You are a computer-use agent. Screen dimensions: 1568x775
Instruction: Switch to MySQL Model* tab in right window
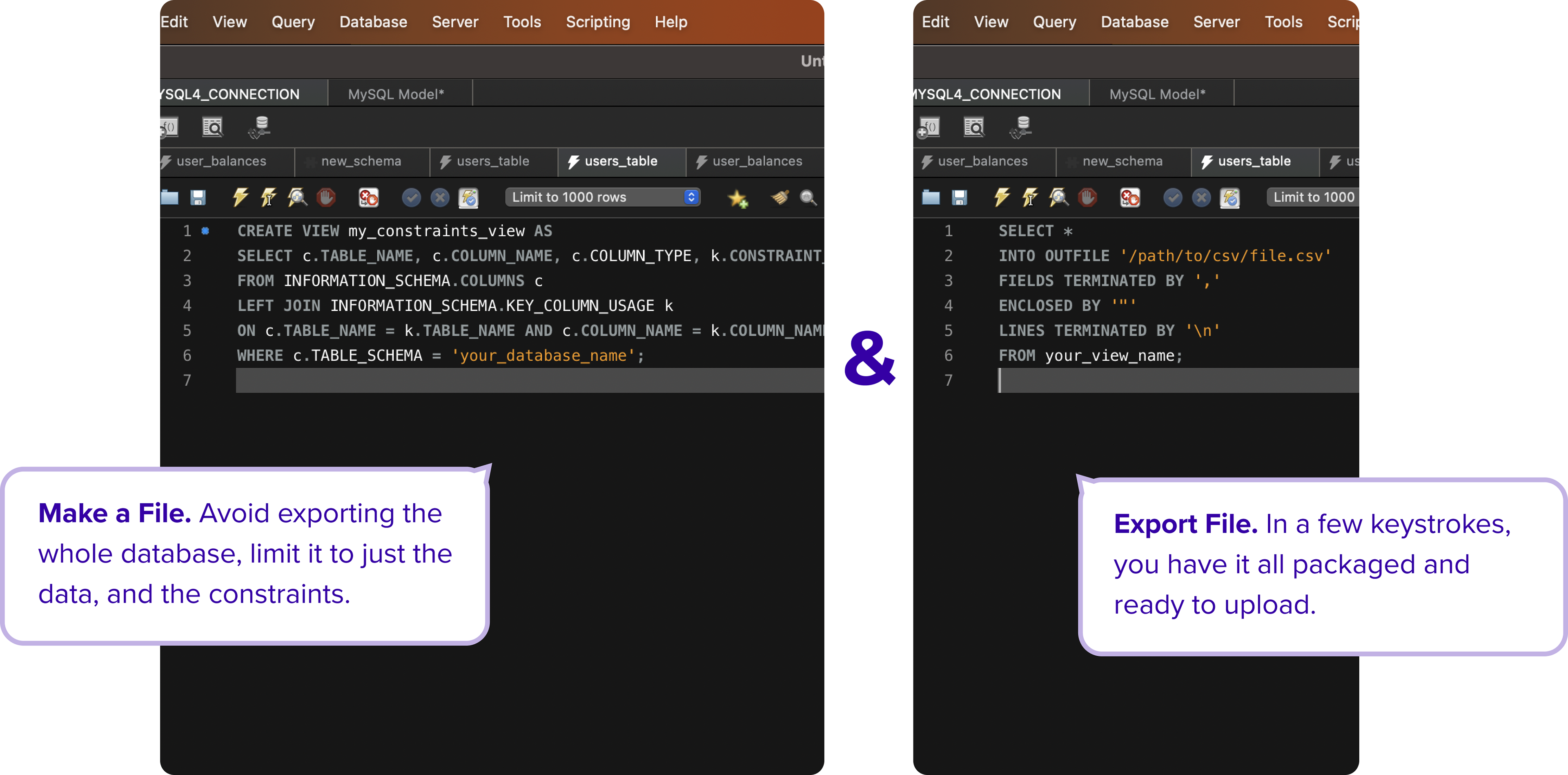pyautogui.click(x=1161, y=94)
